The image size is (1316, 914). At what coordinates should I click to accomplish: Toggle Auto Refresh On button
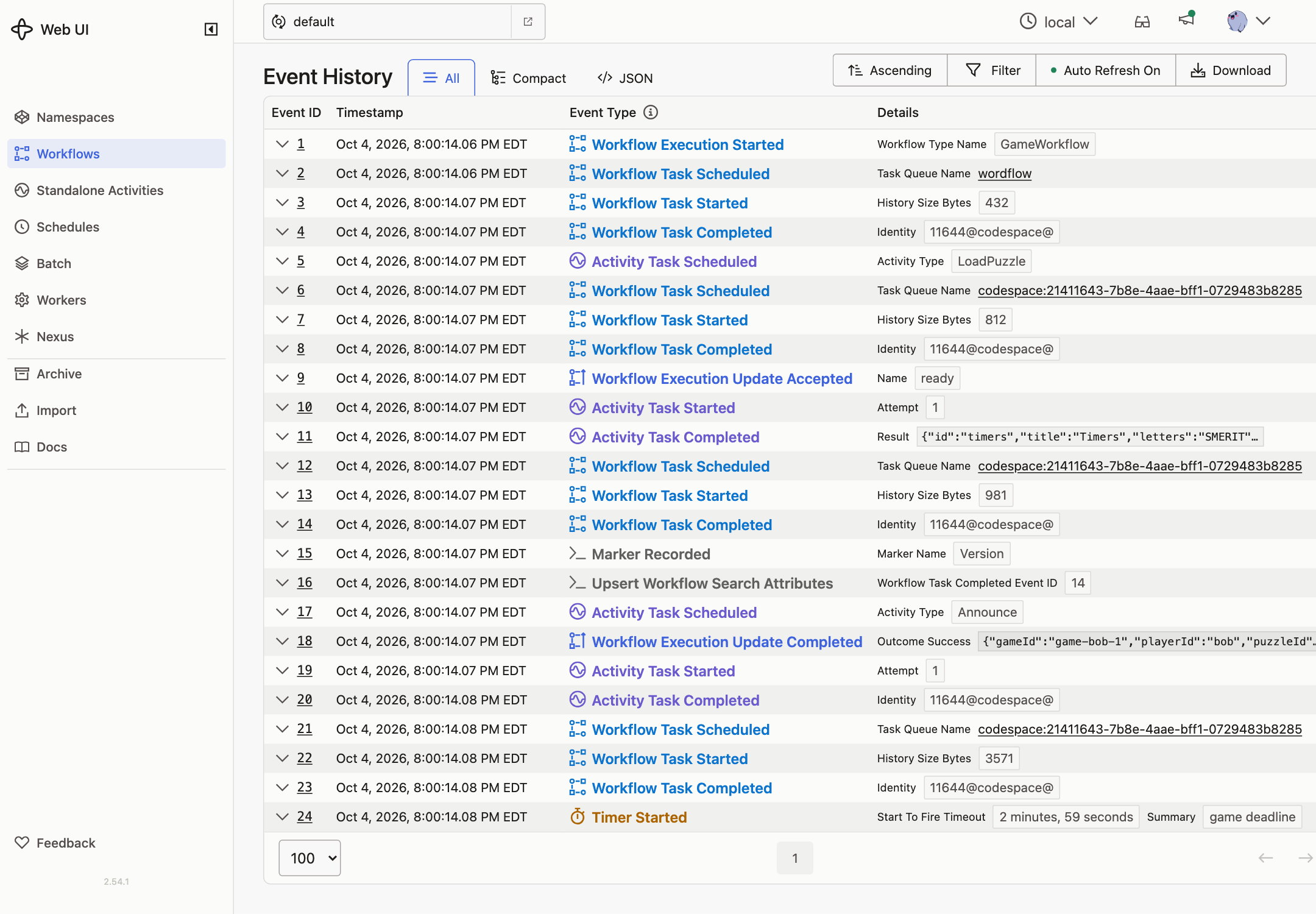point(1105,70)
